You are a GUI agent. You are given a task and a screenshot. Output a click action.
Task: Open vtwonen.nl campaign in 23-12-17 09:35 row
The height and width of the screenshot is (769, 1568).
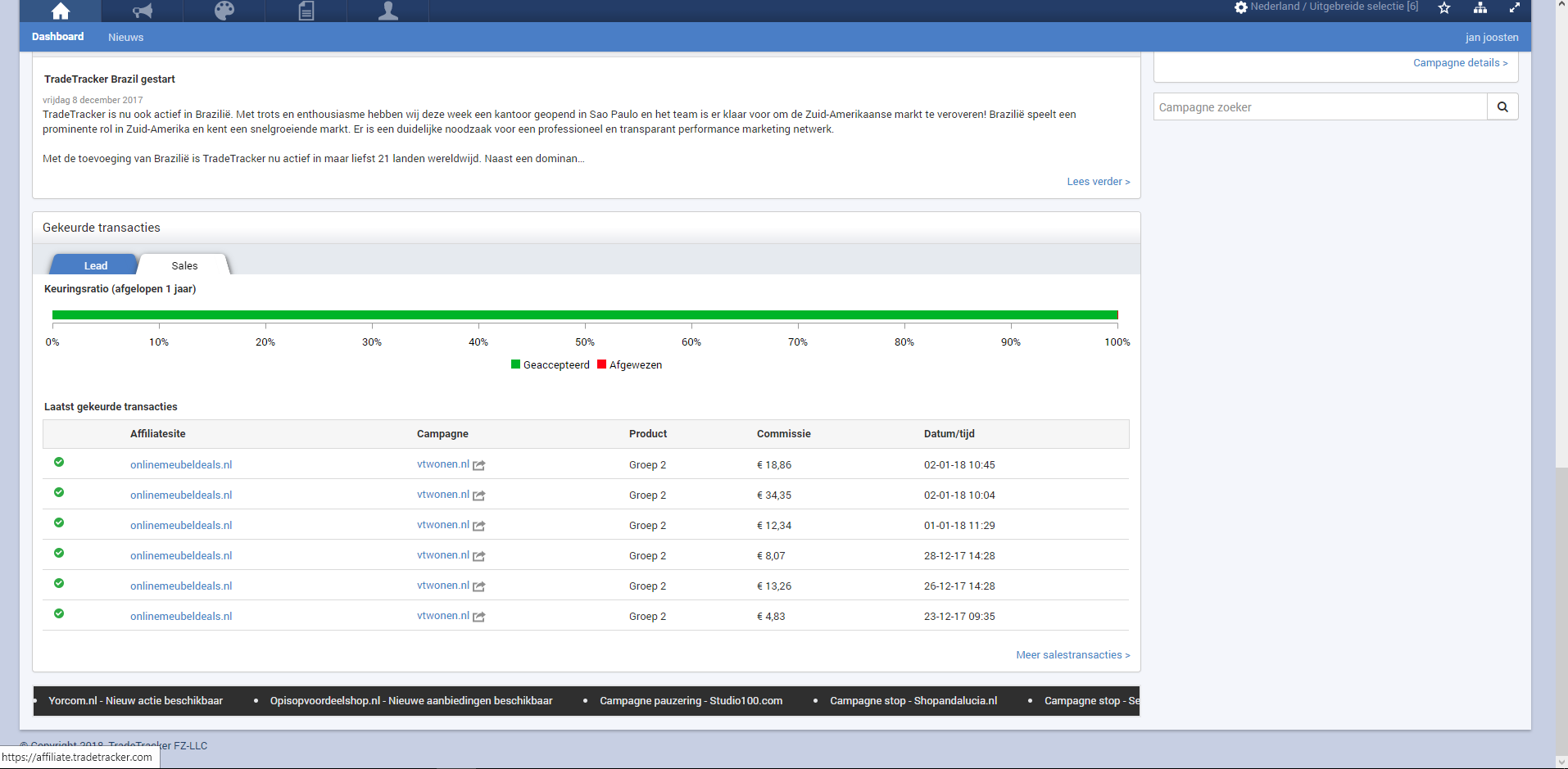pyautogui.click(x=443, y=616)
